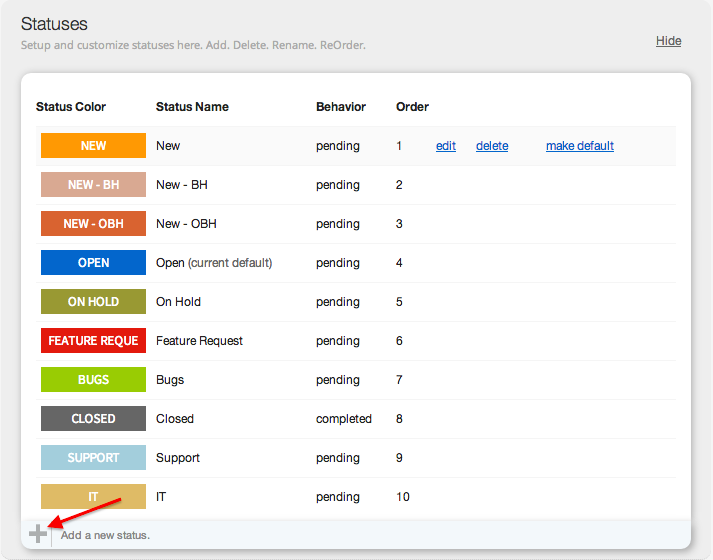Click the Status Color column header
This screenshot has width=713, height=560.
tap(71, 107)
